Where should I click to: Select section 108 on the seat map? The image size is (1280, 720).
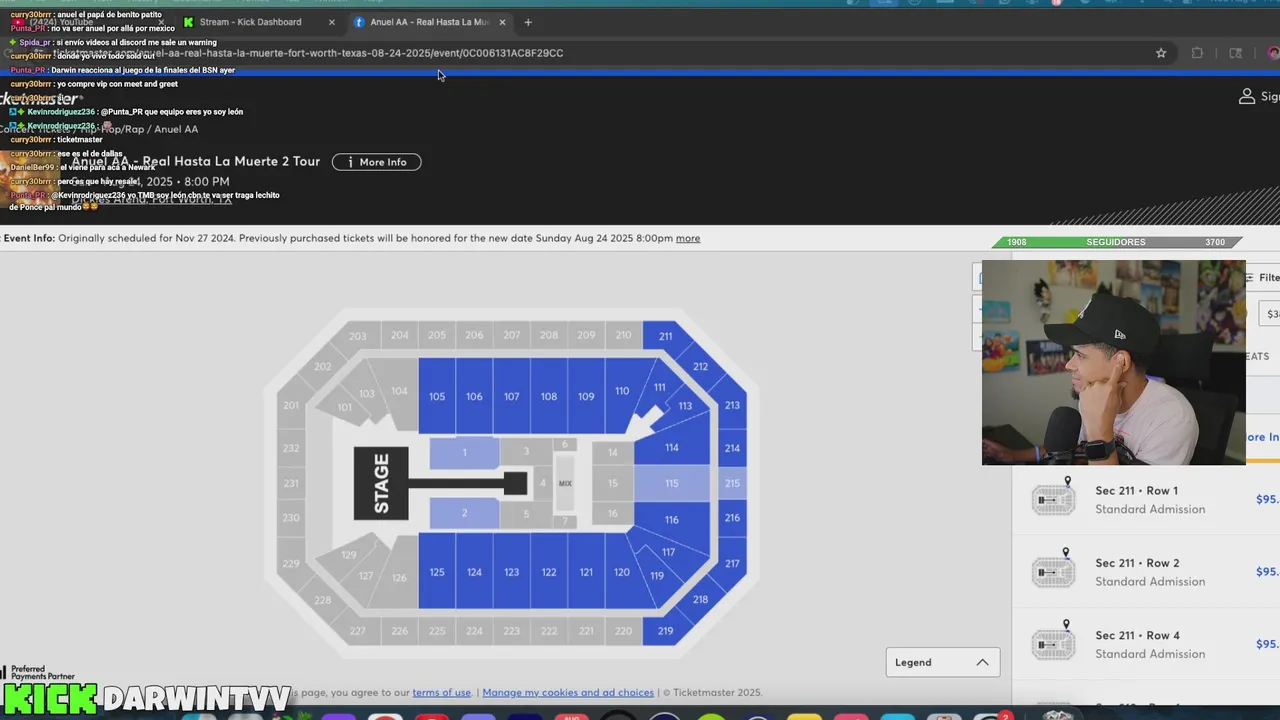point(549,396)
